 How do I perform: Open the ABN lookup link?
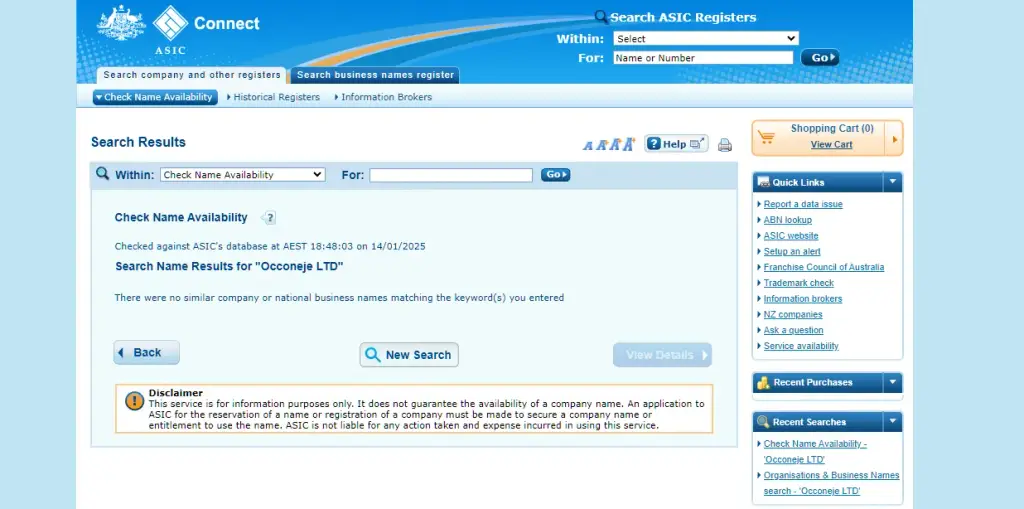[788, 220]
